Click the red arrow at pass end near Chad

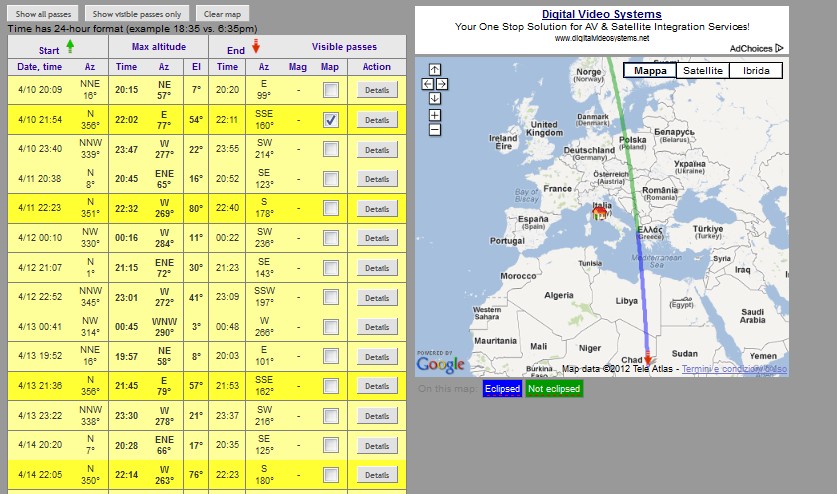pyautogui.click(x=648, y=358)
